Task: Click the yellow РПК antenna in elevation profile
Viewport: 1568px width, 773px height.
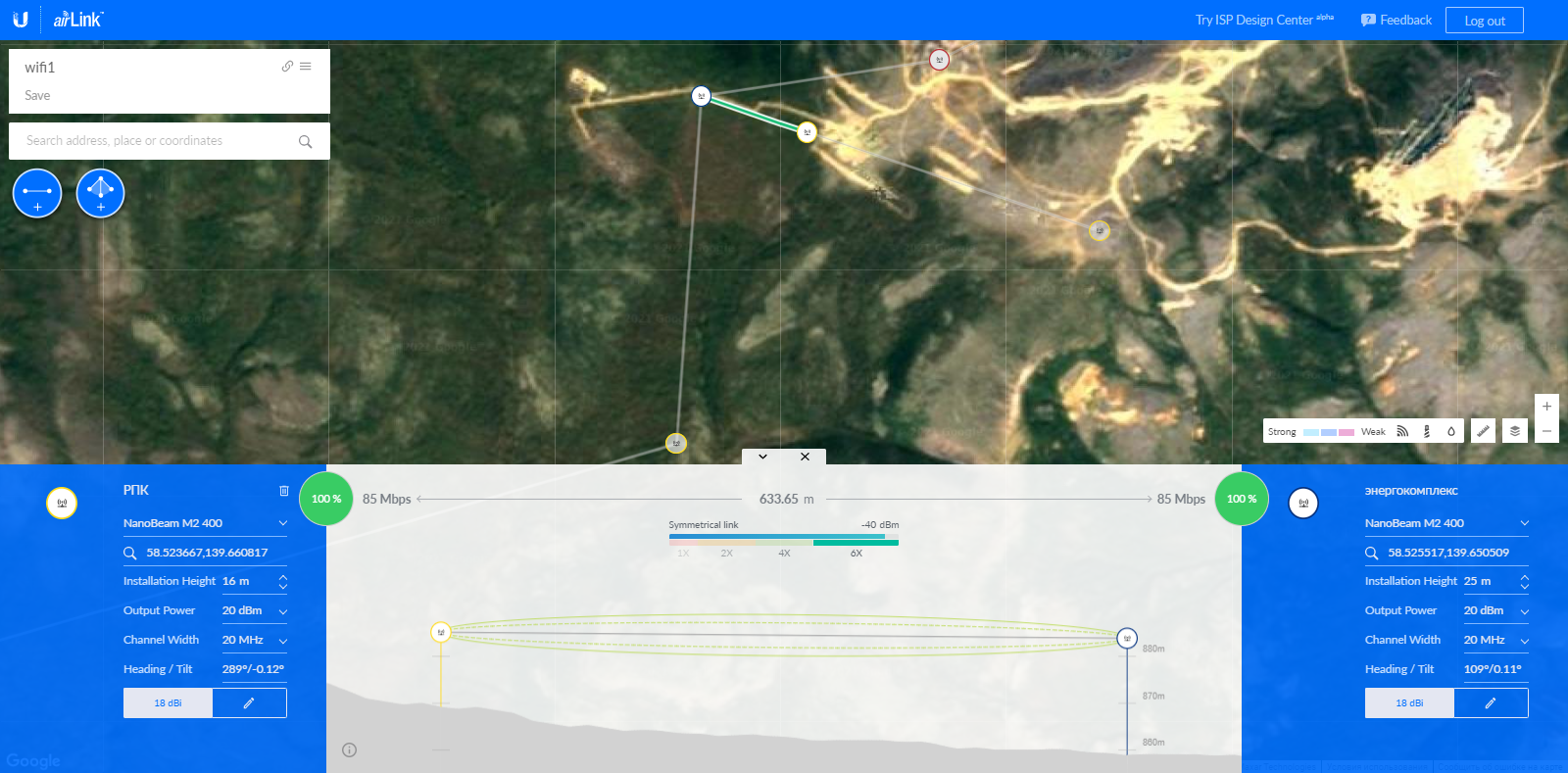Action: (441, 632)
